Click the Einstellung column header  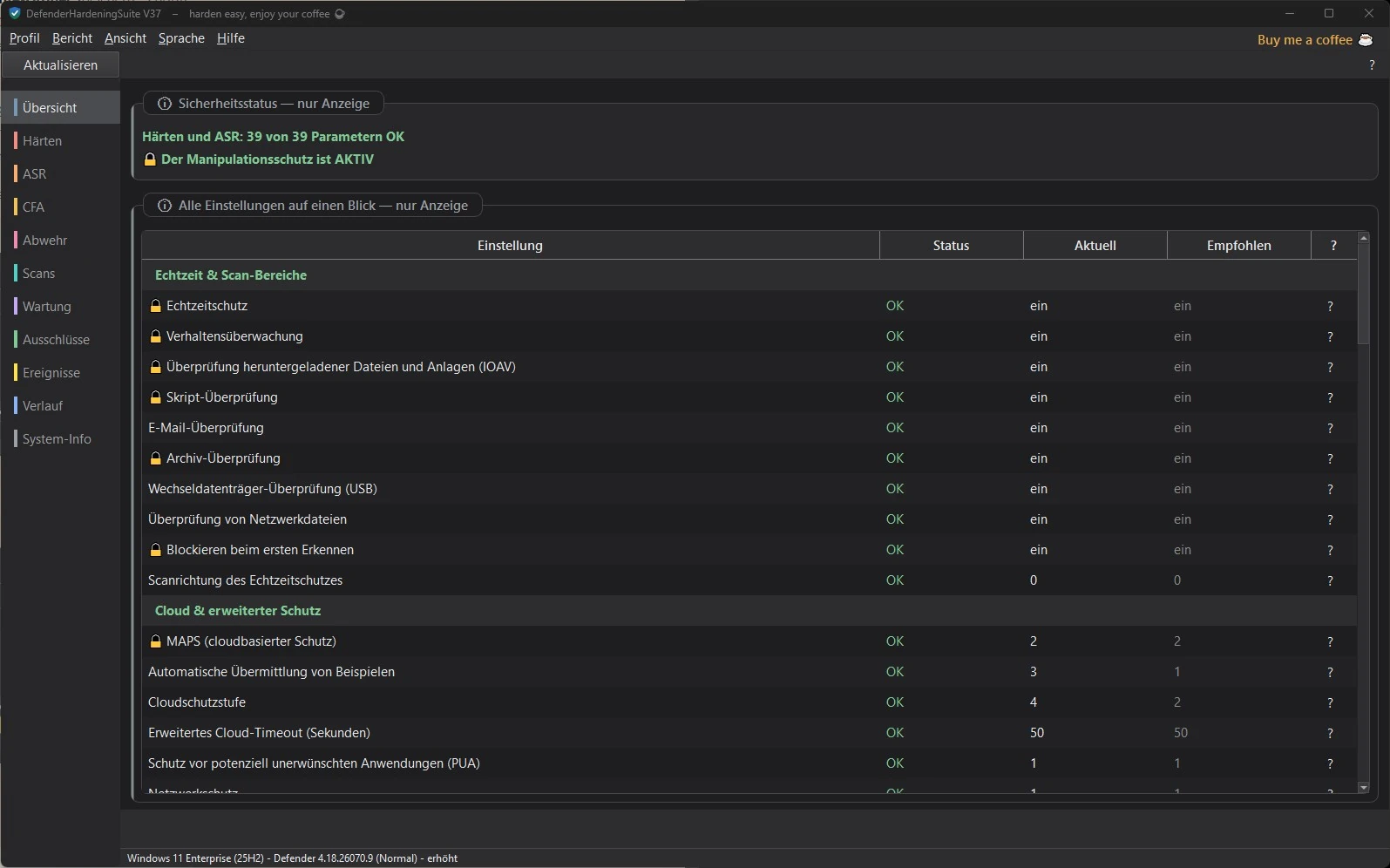pyautogui.click(x=510, y=246)
